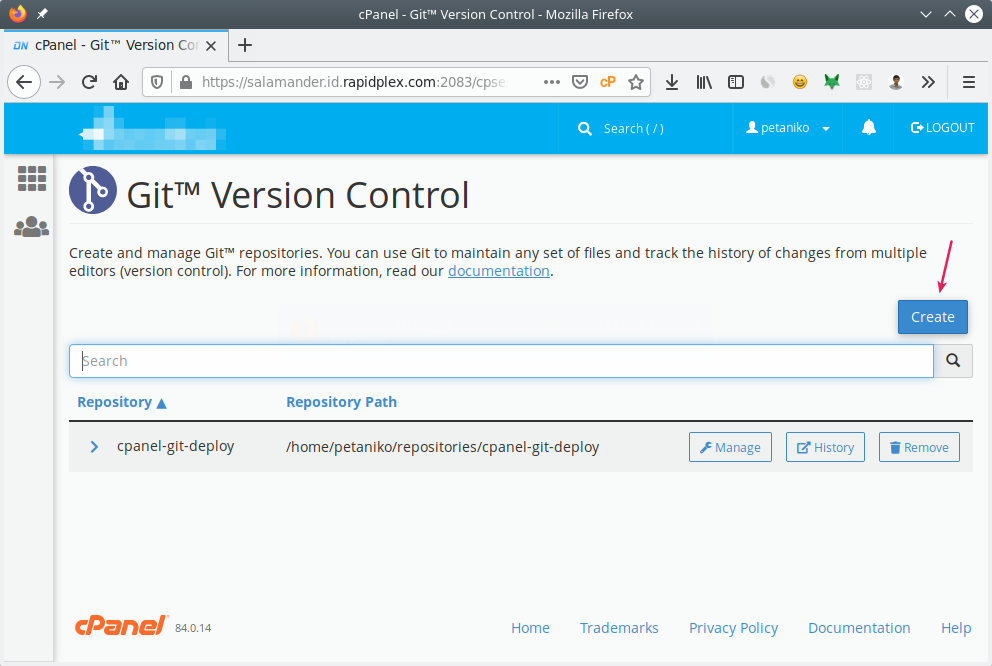Image resolution: width=992 pixels, height=666 pixels.
Task: Click the Home icon in the browser toolbar
Action: (120, 82)
